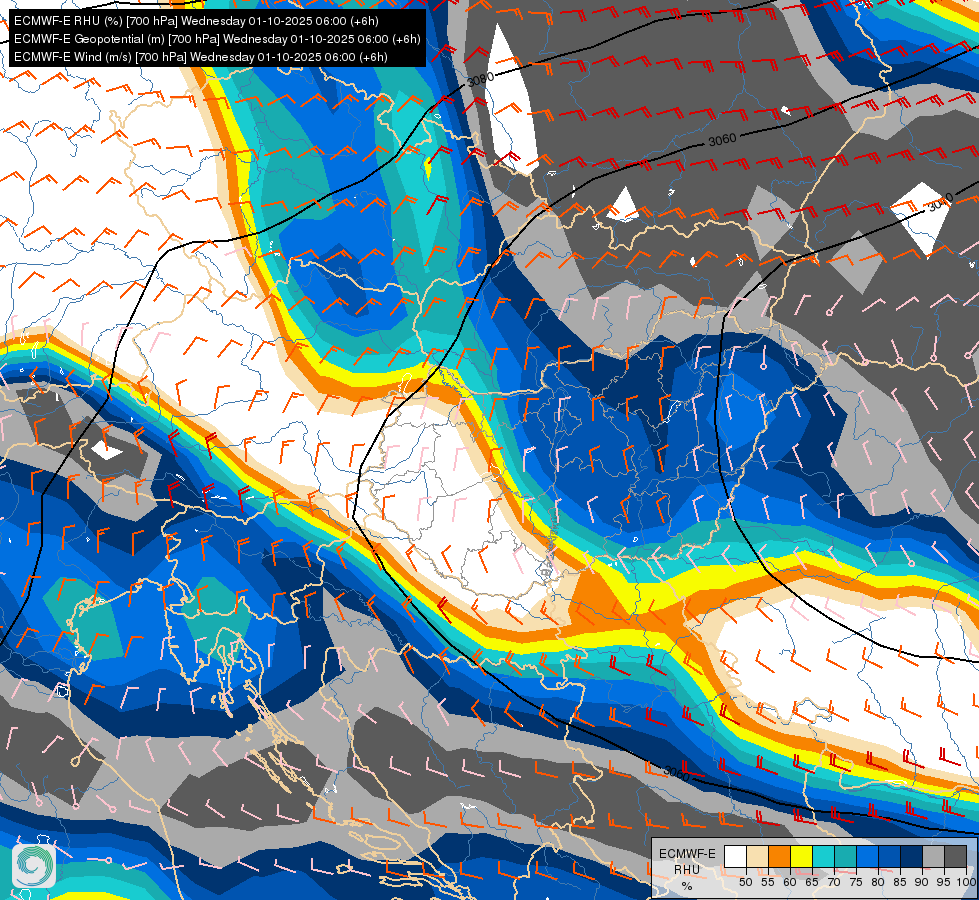Click the navy 85–90 legend swatch
The image size is (979, 900).
point(912,856)
